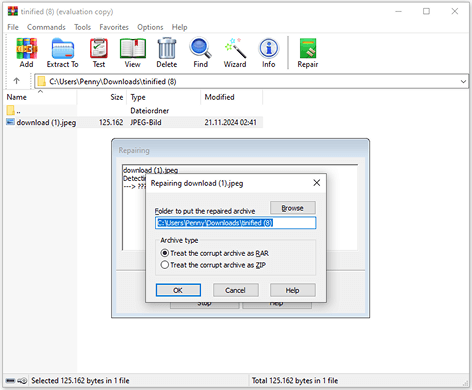Click the Repair toolbar icon

pos(308,53)
